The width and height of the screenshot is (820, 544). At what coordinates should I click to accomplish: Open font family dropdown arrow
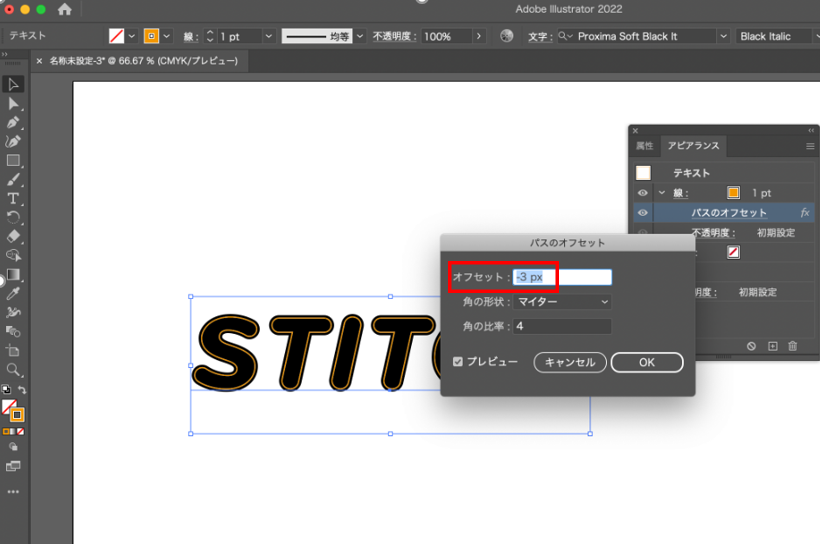click(x=723, y=36)
